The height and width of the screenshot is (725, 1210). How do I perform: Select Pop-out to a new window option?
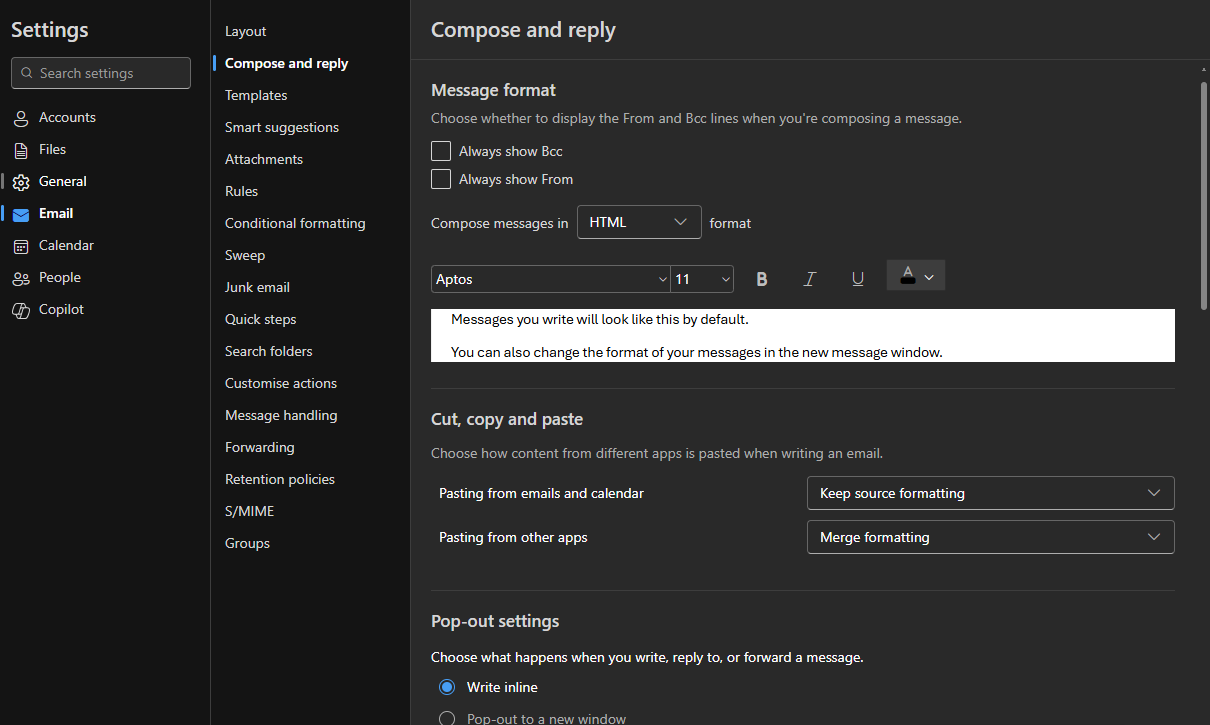click(447, 719)
